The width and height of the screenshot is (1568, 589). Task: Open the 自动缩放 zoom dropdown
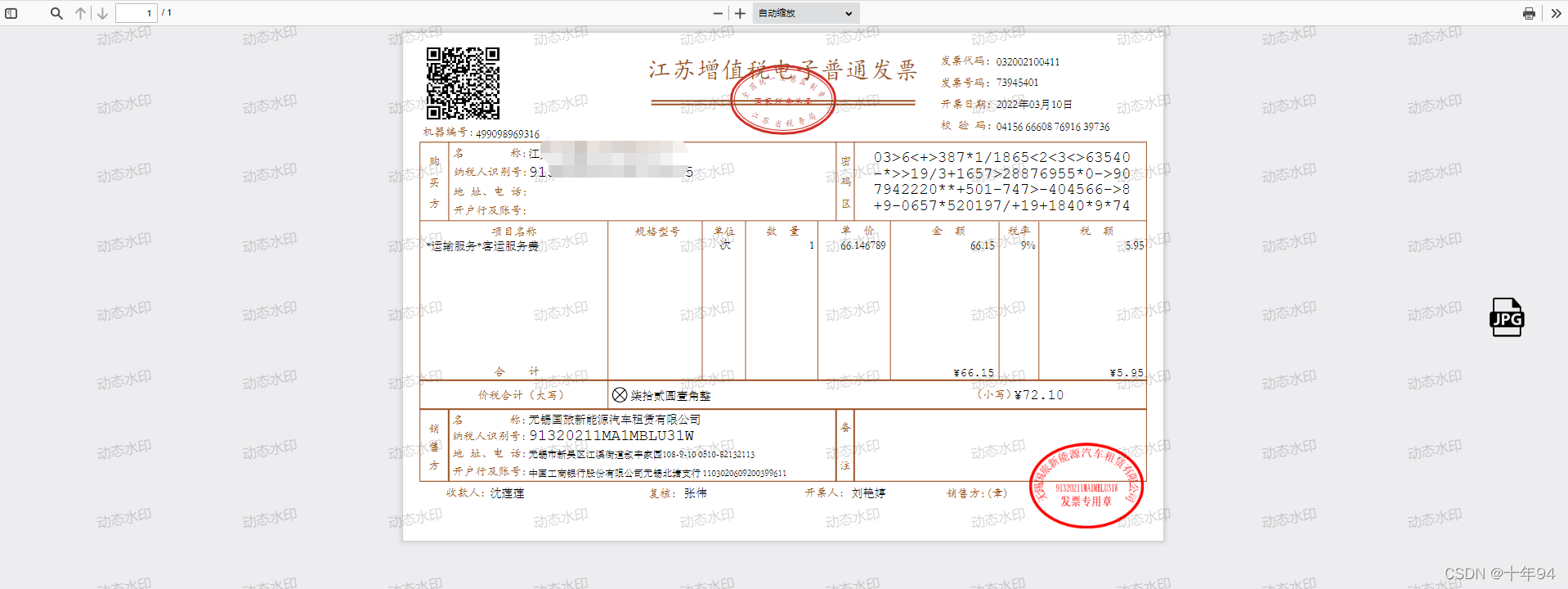pos(805,13)
